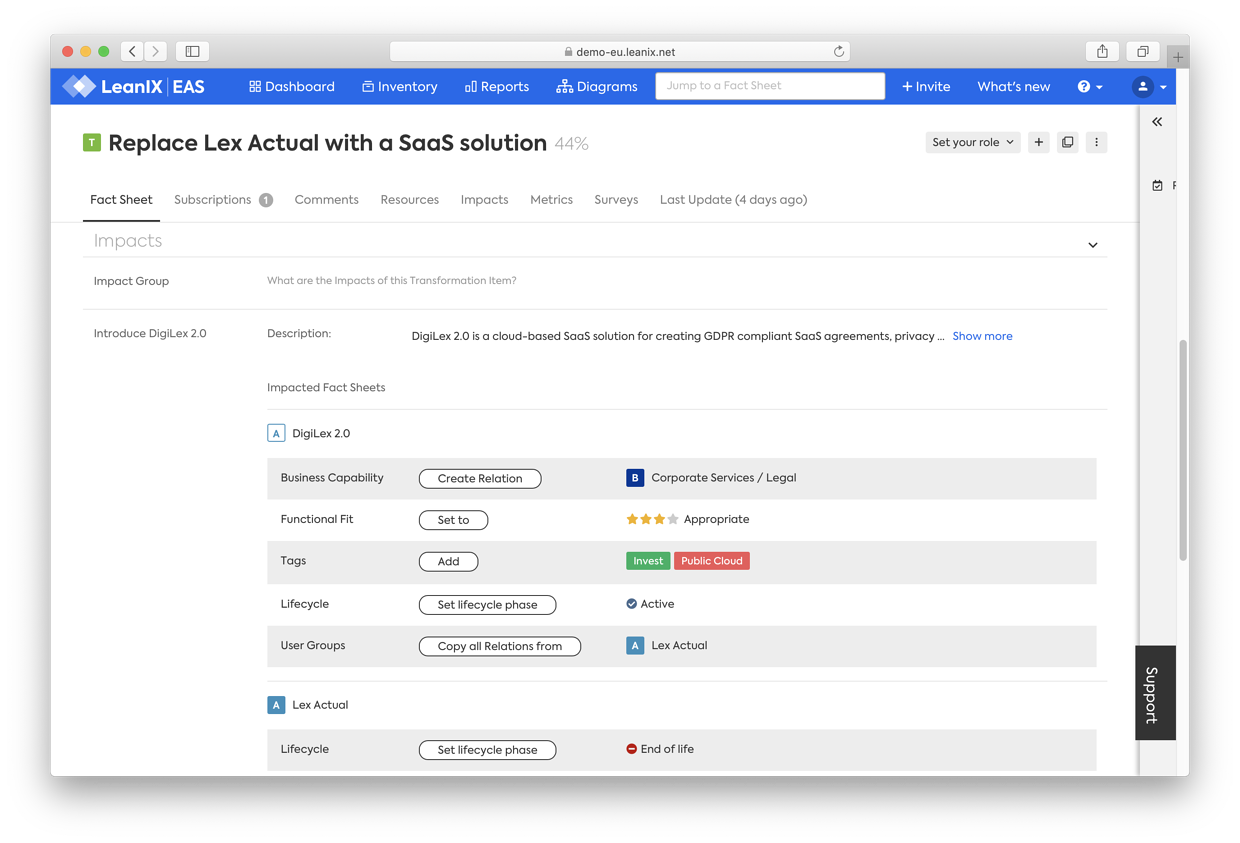Open the Reports page
This screenshot has width=1240, height=843.
pyautogui.click(x=497, y=87)
